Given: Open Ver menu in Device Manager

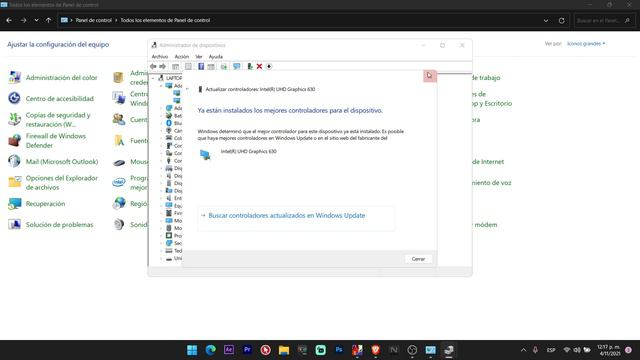Looking at the screenshot, I should [x=199, y=57].
